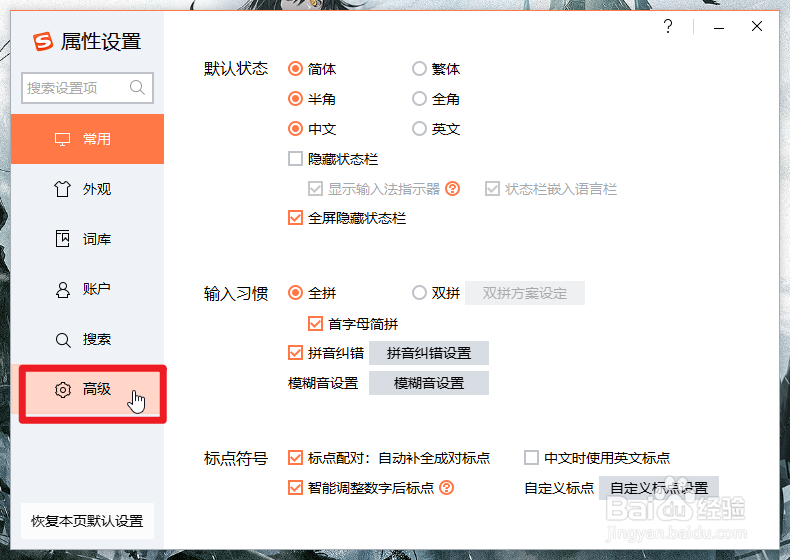
Task: Click the 默认状态 section label
Action: point(236,69)
